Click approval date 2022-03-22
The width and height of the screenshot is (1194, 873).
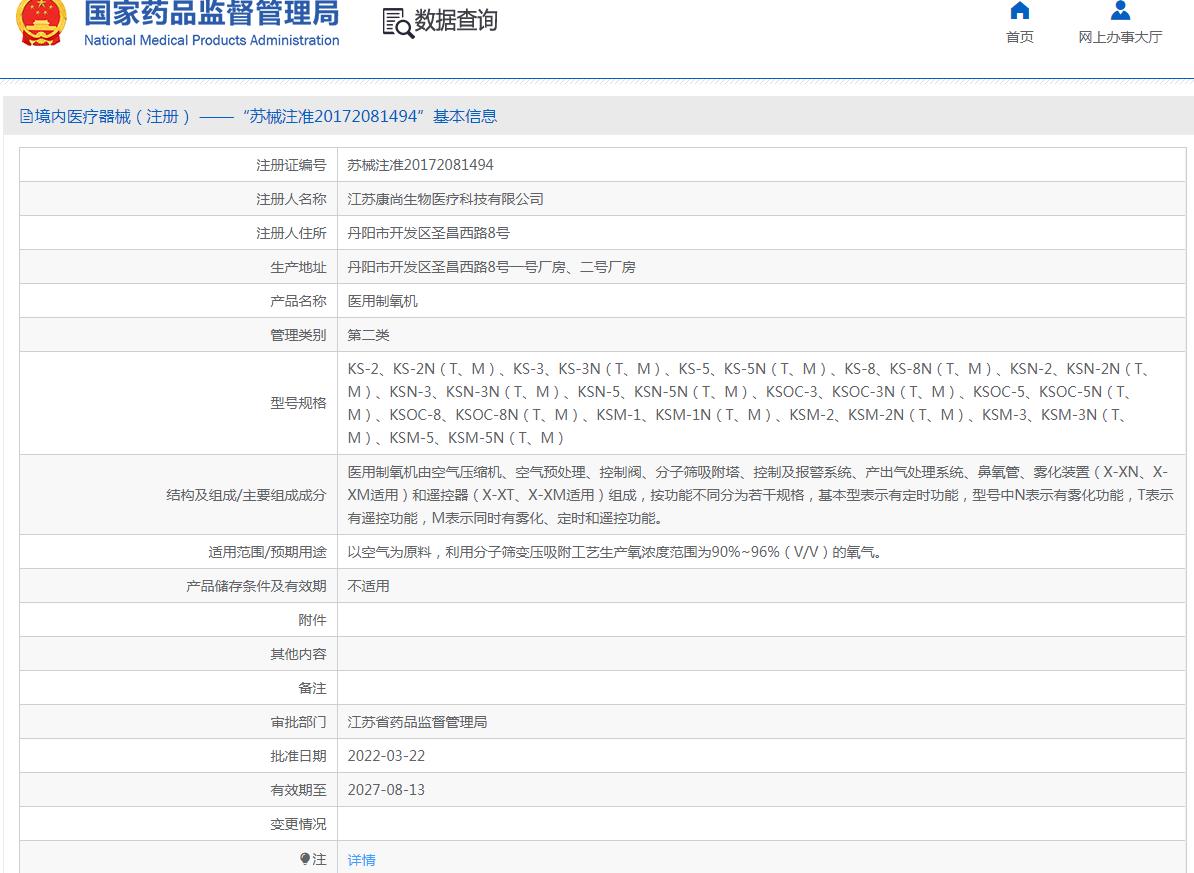point(386,756)
